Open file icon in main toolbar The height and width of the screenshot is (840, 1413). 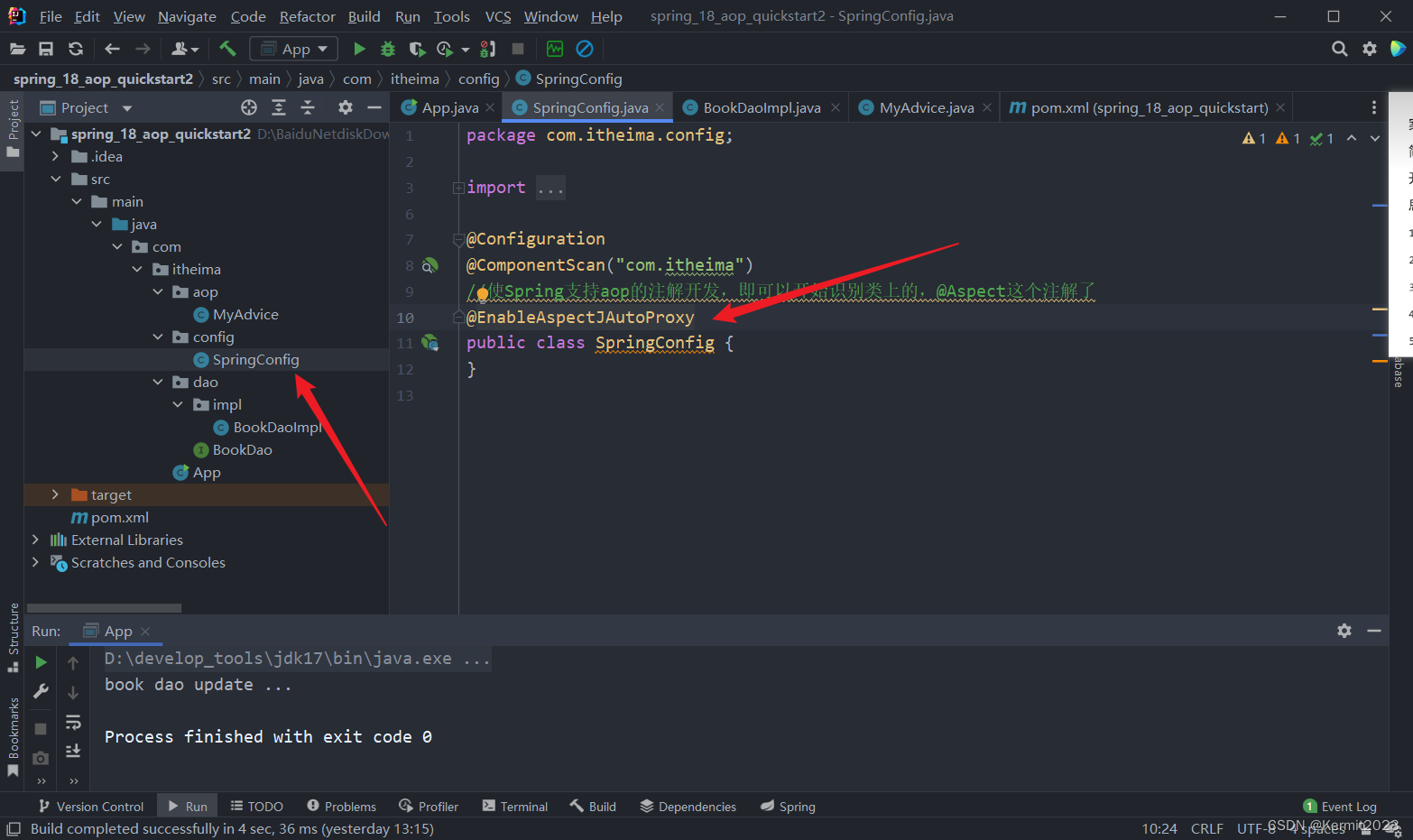click(x=17, y=49)
